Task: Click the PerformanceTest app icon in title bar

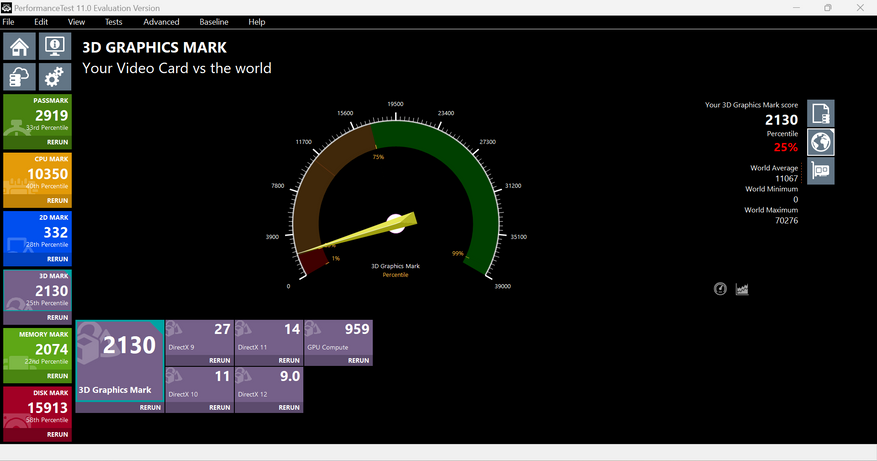Action: pyautogui.click(x=6, y=8)
